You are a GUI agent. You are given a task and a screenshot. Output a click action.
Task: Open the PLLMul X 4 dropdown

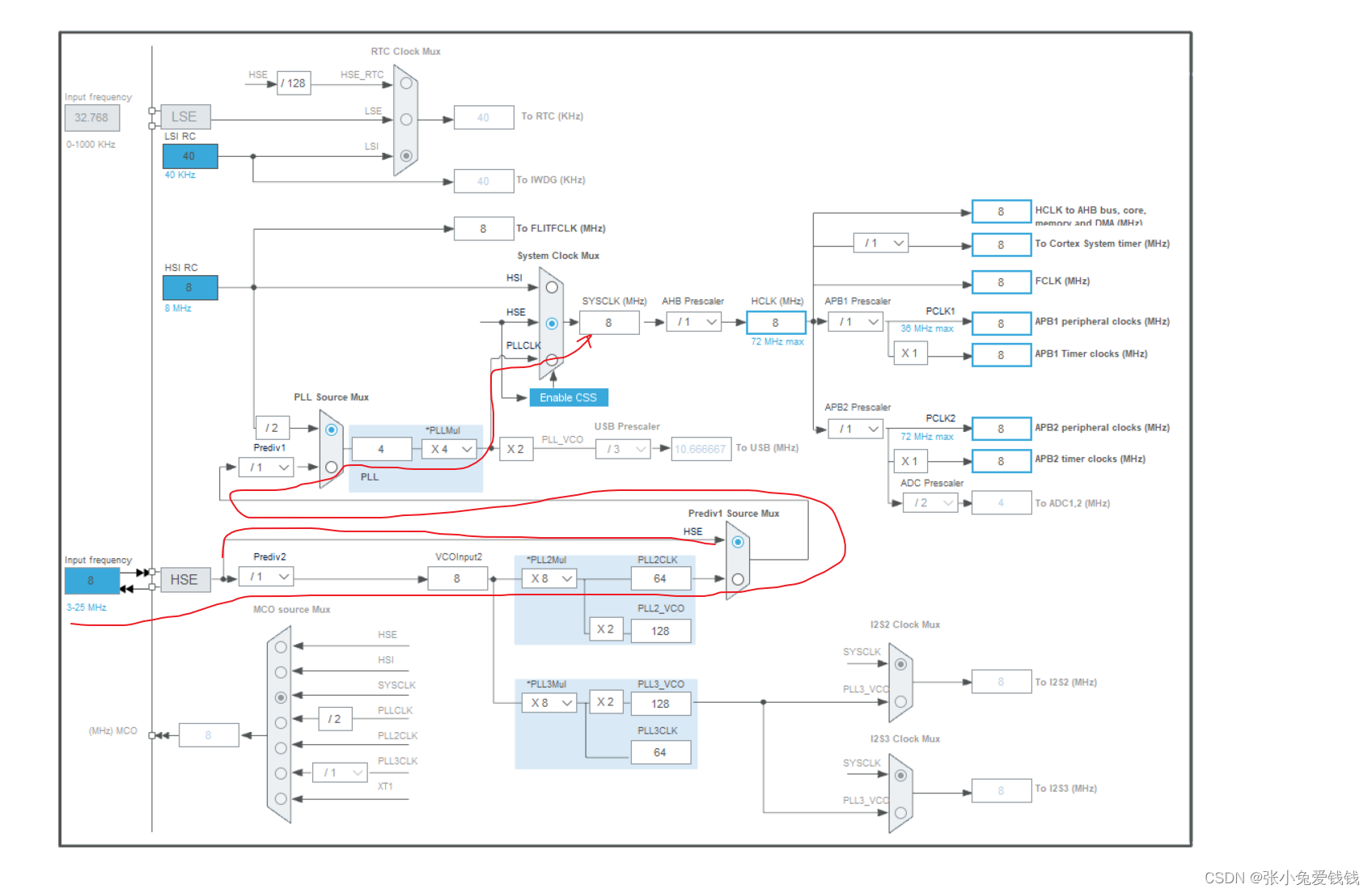[x=450, y=449]
